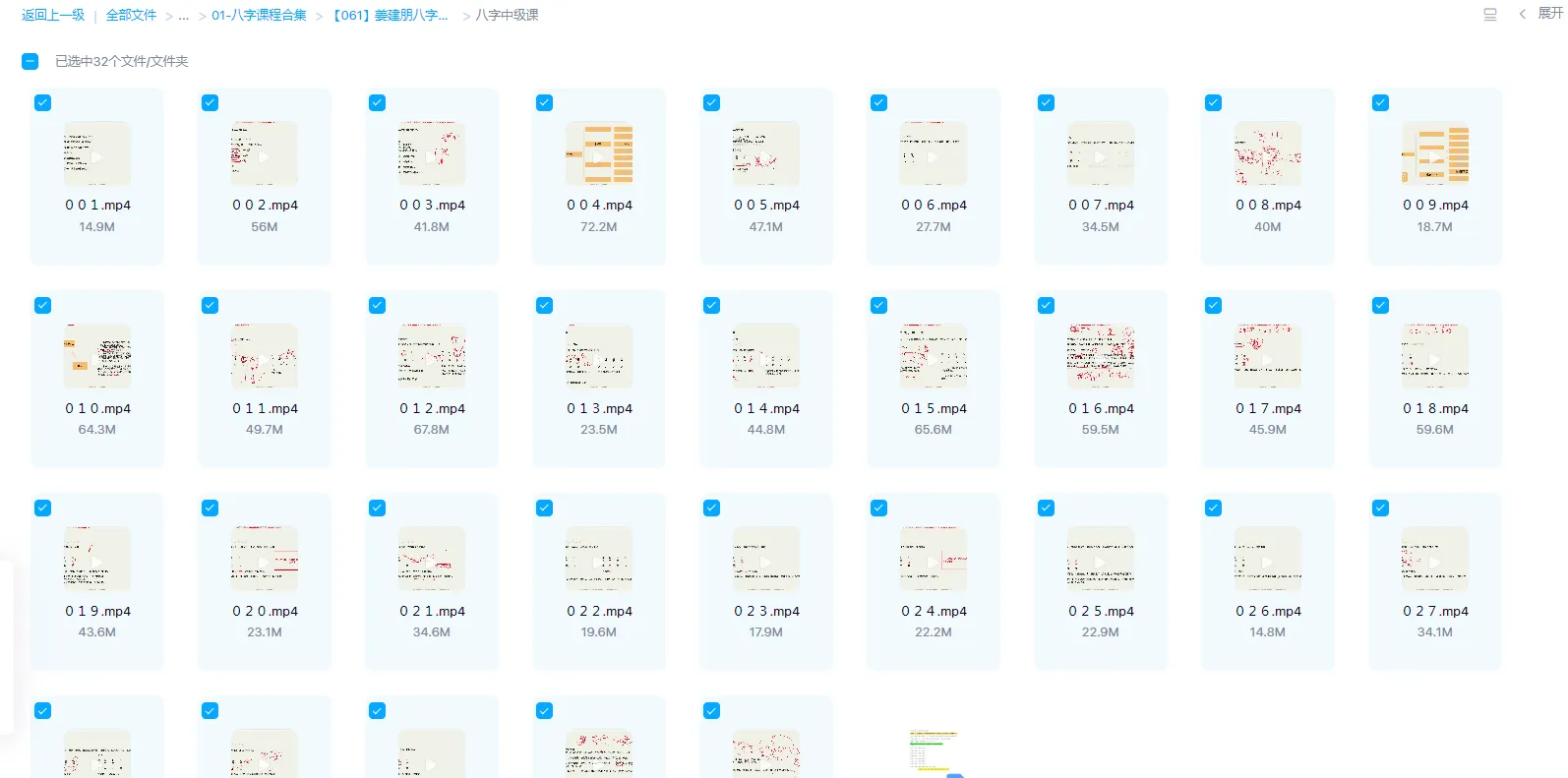Uncheck the 007.mp4 checkbox

coord(1047,103)
